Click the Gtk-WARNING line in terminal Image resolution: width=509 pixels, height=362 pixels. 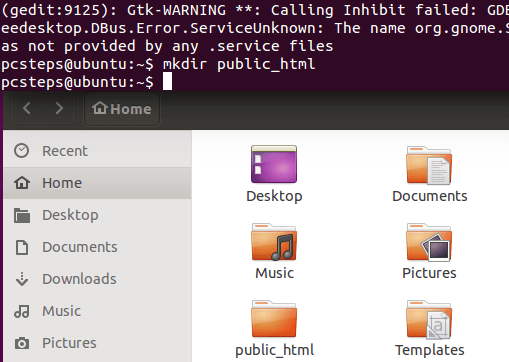[255, 10]
